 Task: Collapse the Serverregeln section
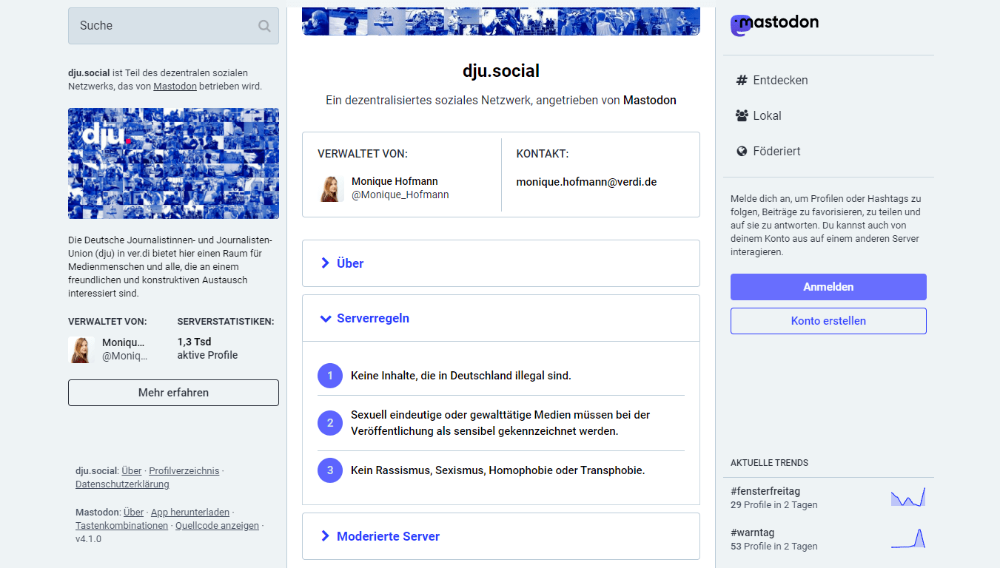click(501, 318)
